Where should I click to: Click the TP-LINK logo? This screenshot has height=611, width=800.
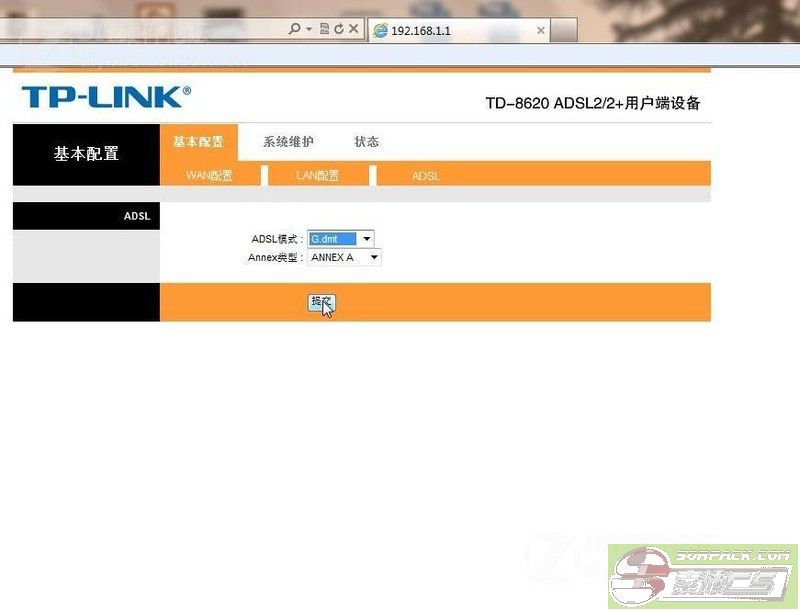click(x=106, y=96)
